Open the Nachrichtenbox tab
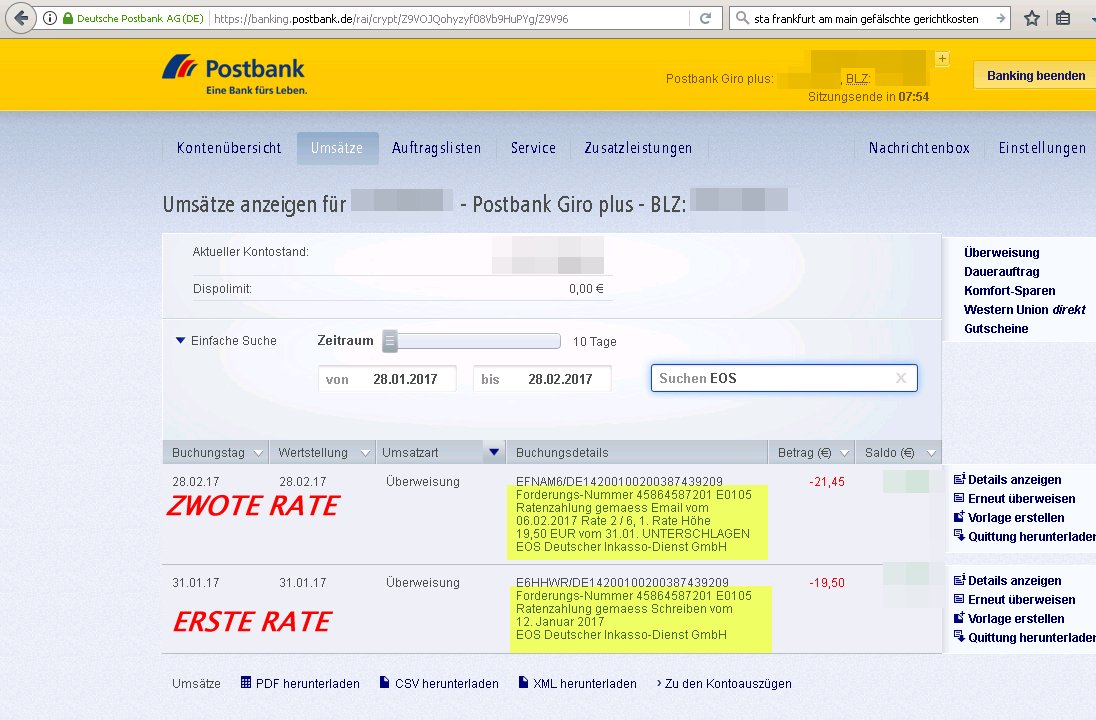This screenshot has width=1096, height=720. tap(919, 148)
